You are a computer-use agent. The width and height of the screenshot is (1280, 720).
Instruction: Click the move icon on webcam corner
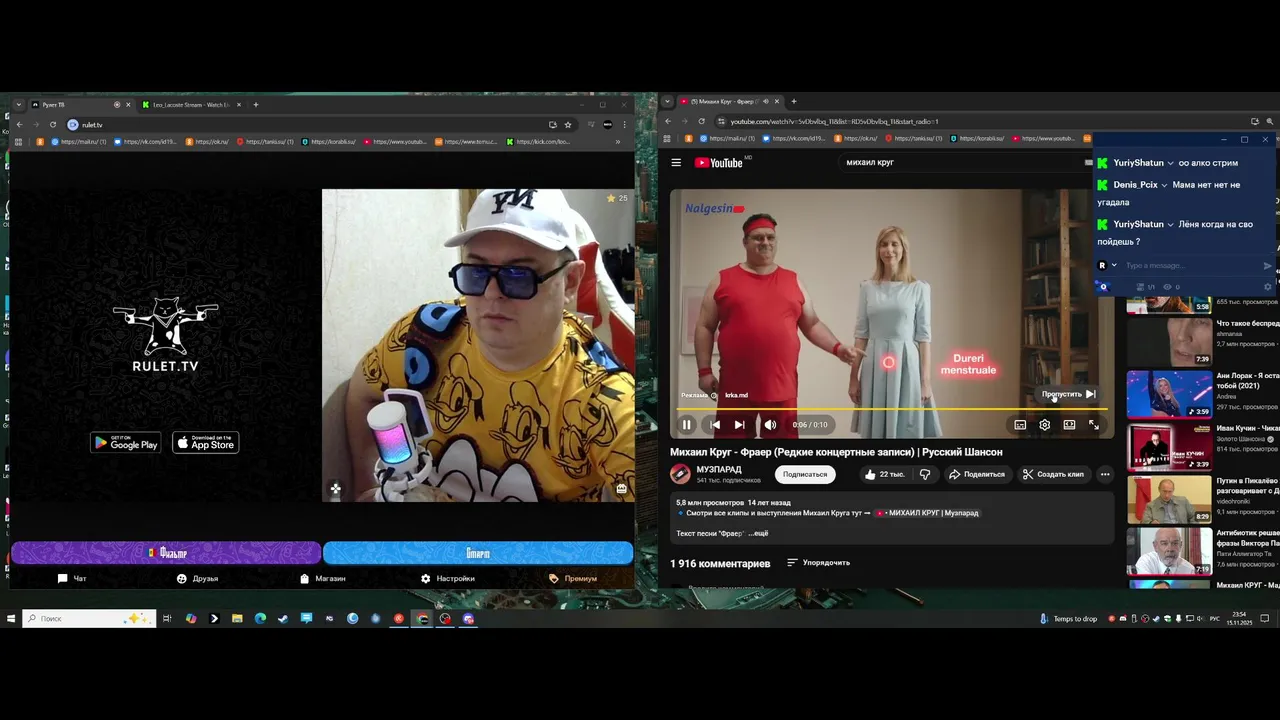coord(335,489)
